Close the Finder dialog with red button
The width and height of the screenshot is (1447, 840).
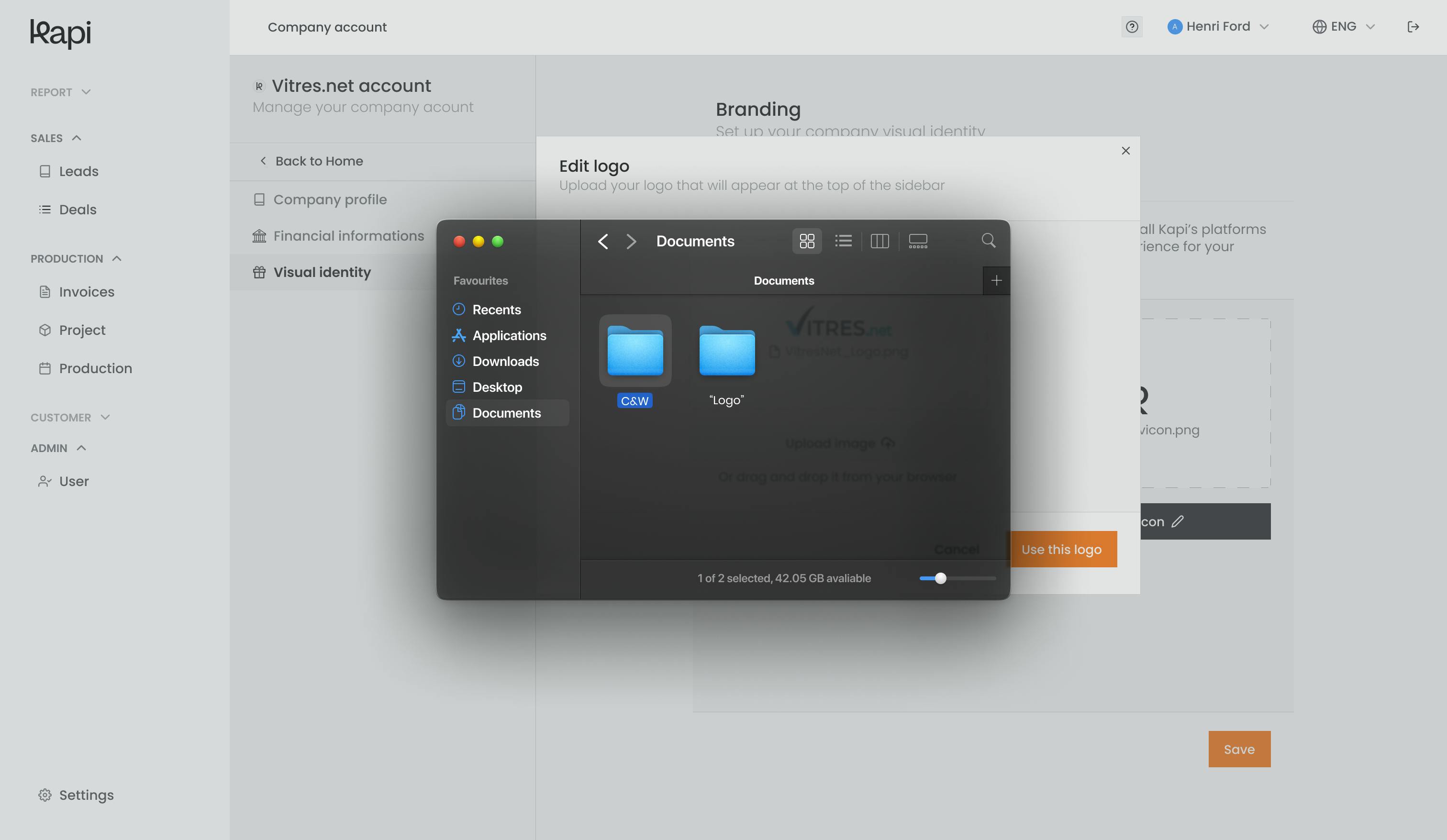459,241
